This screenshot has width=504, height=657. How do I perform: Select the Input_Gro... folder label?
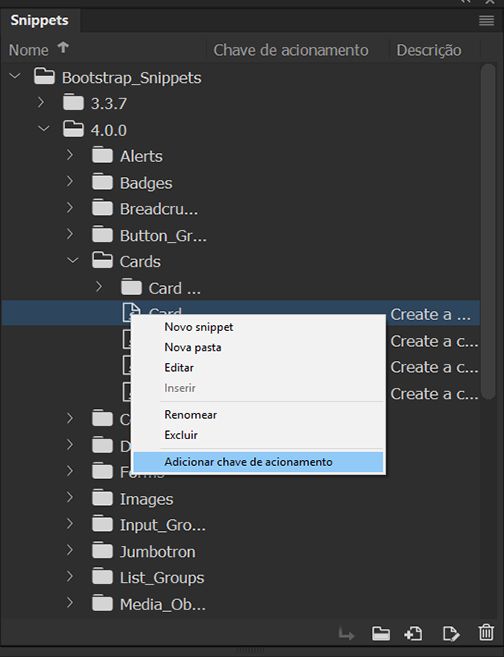(163, 525)
